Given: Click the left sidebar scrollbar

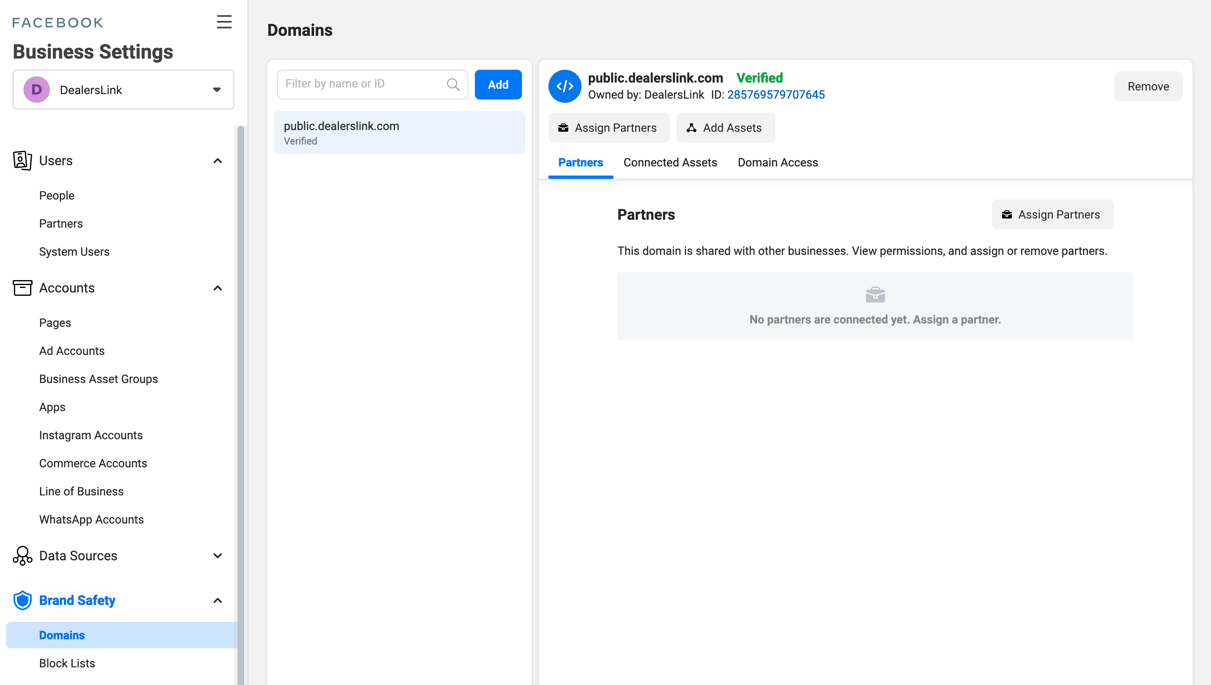Looking at the screenshot, I should point(240,405).
